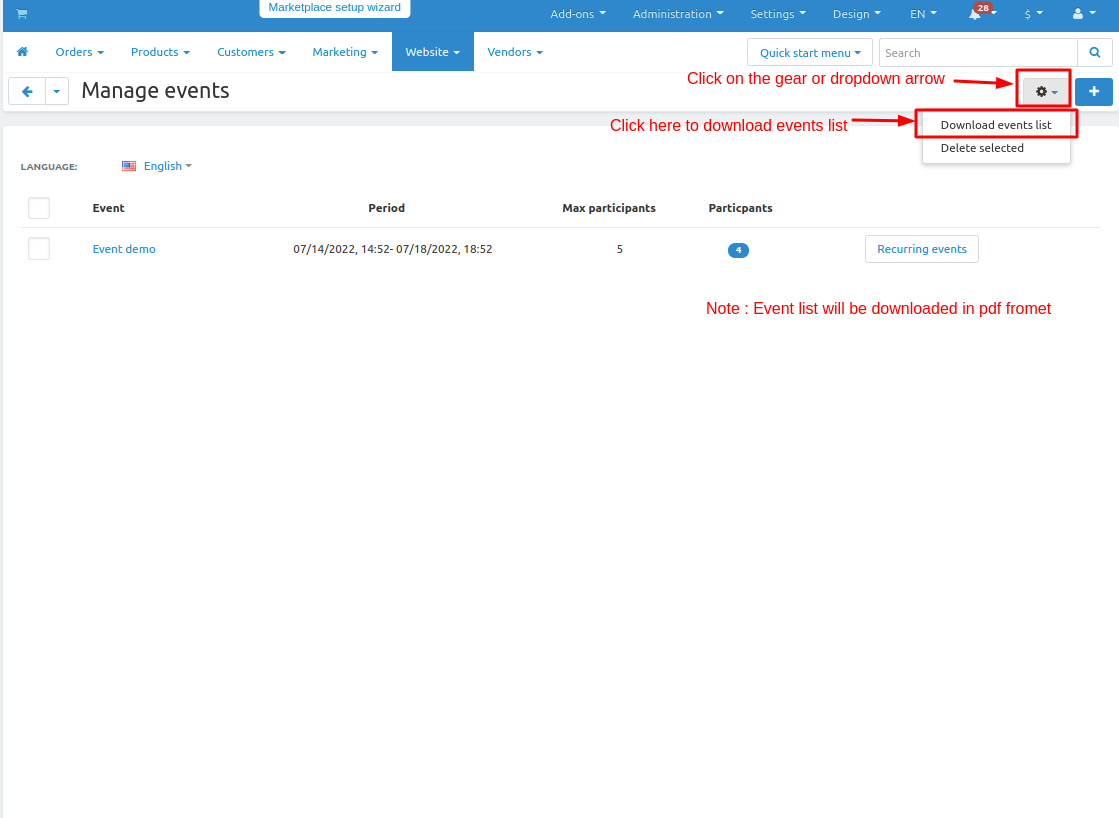The height and width of the screenshot is (818, 1119).
Task: Click the back arrow button
Action: pos(27,91)
